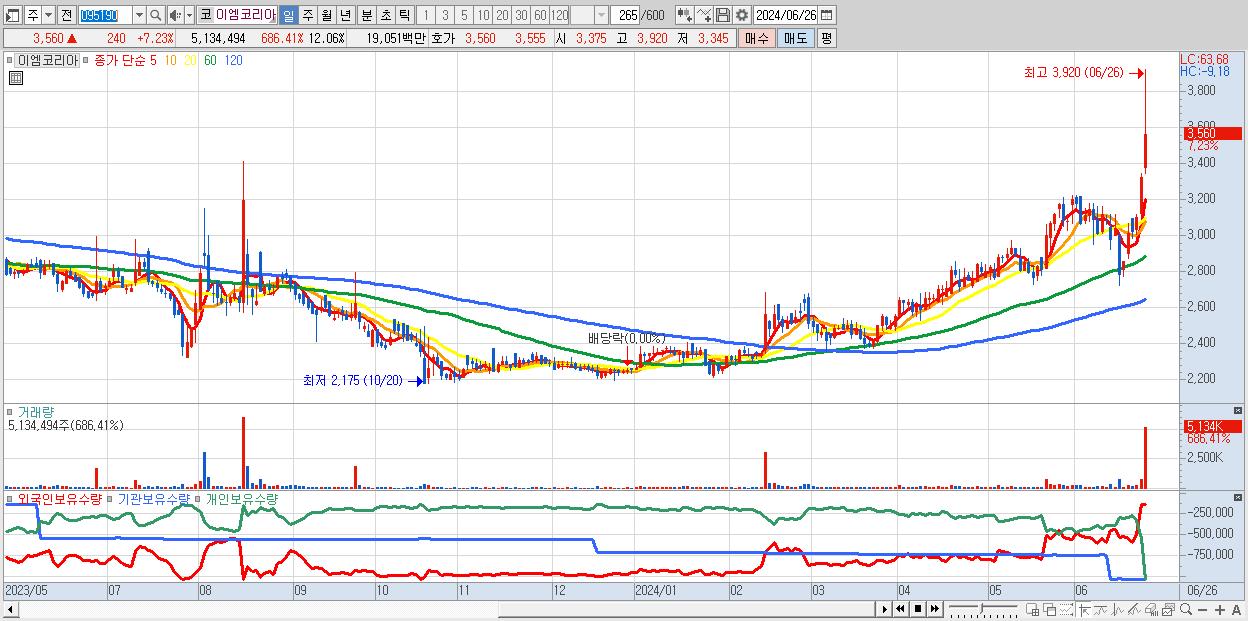Click the blue 매도 (sell) button

[x=796, y=38]
